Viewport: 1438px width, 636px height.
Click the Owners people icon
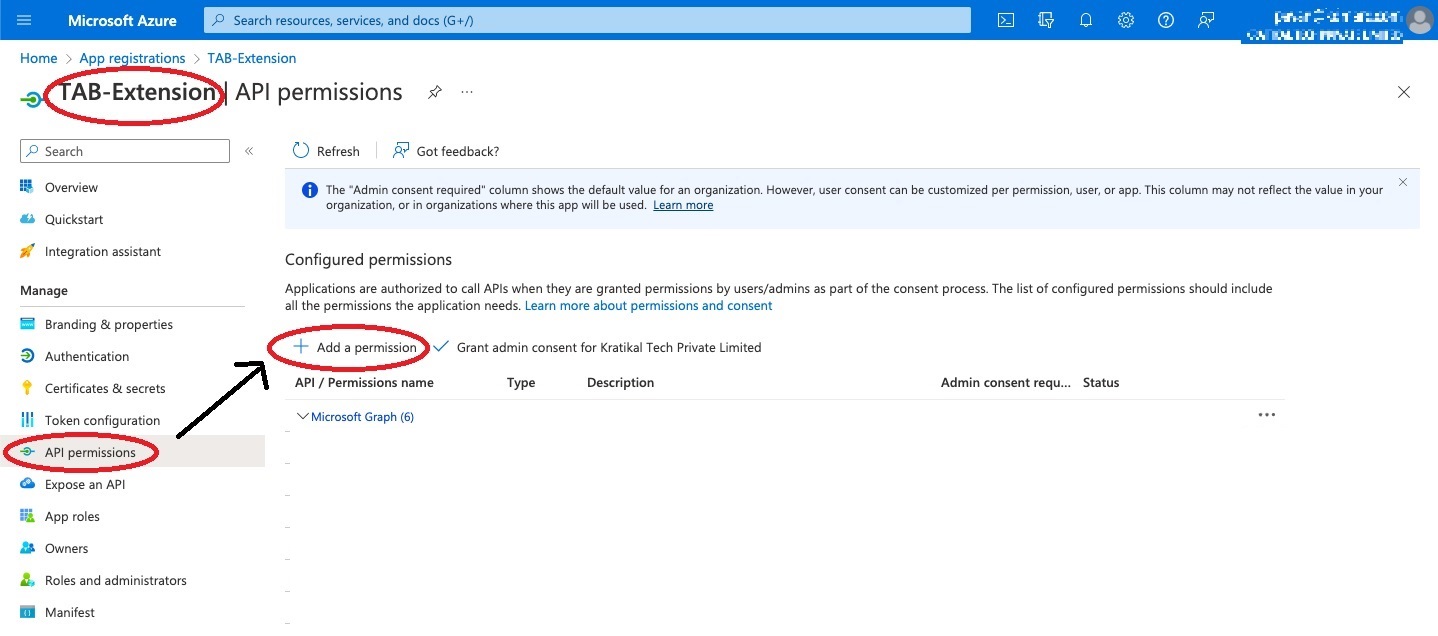pyautogui.click(x=27, y=548)
